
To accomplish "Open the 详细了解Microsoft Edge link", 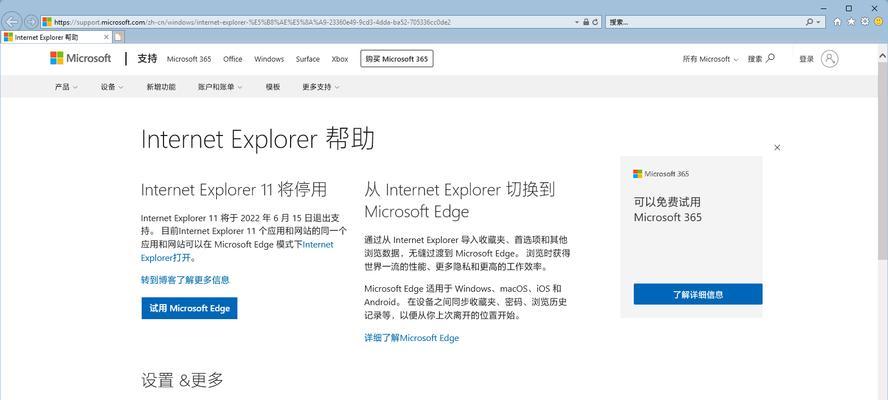I will tap(412, 338).
